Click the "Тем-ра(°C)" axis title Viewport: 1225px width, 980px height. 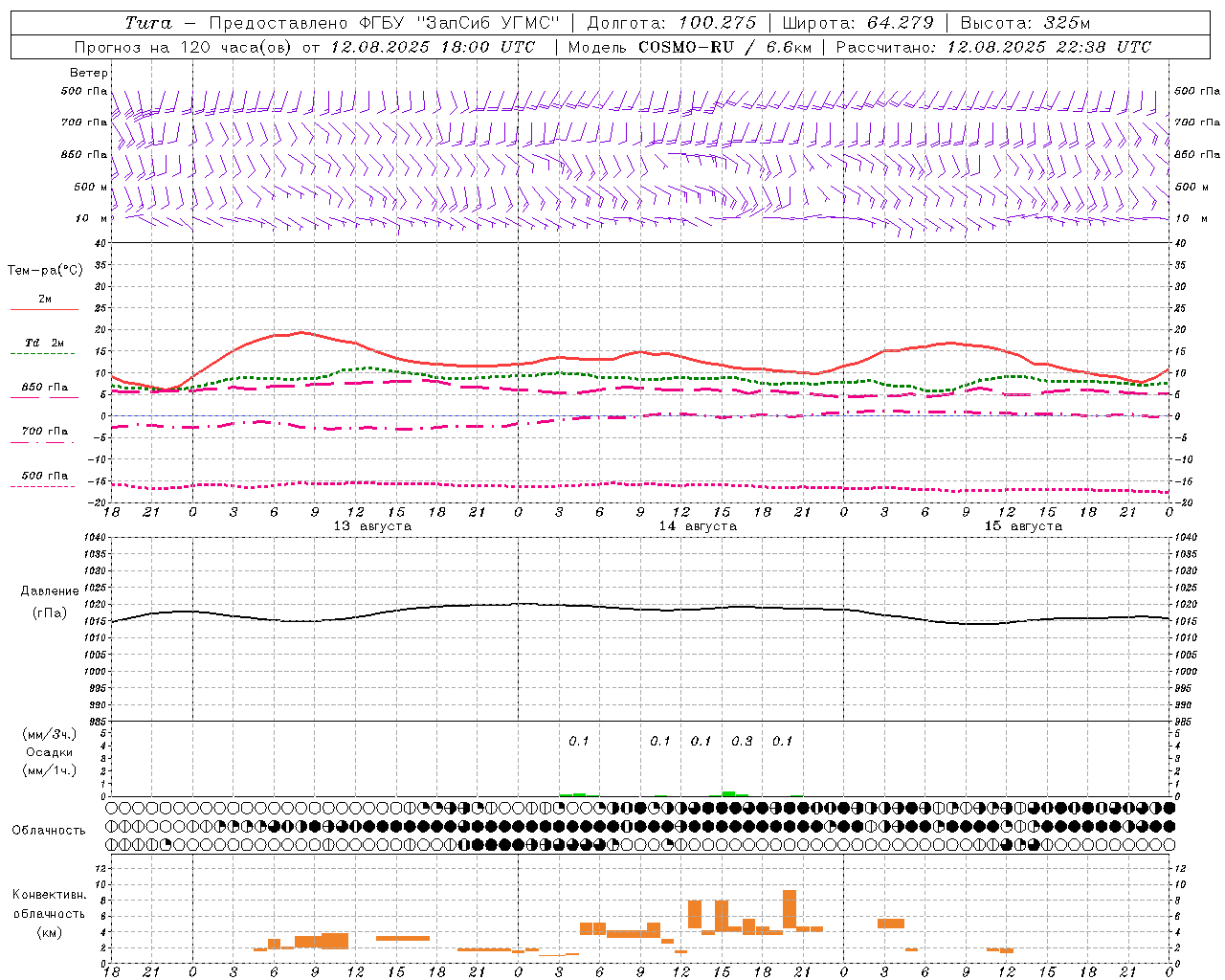pyautogui.click(x=45, y=271)
